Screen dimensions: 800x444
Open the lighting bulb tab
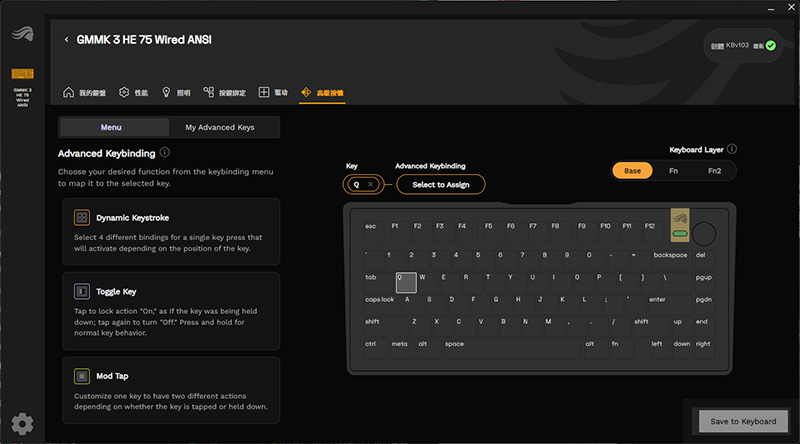pyautogui.click(x=166, y=92)
